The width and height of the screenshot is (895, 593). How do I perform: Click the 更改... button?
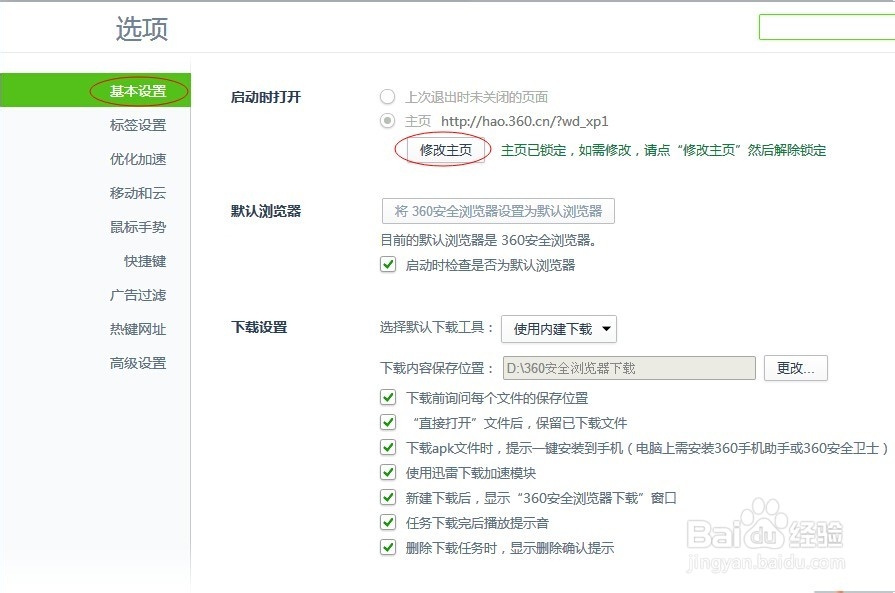pyautogui.click(x=796, y=368)
